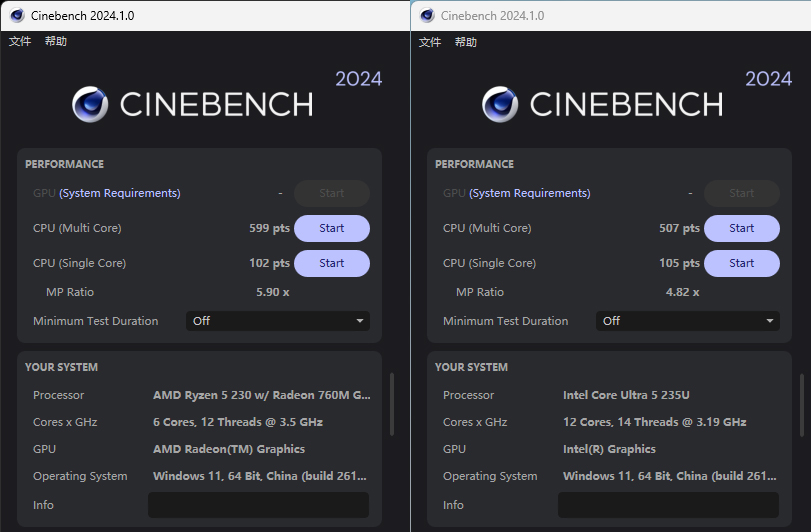The height and width of the screenshot is (532, 811).
Task: Open 帮助 menu in left window
Action: click(x=56, y=42)
